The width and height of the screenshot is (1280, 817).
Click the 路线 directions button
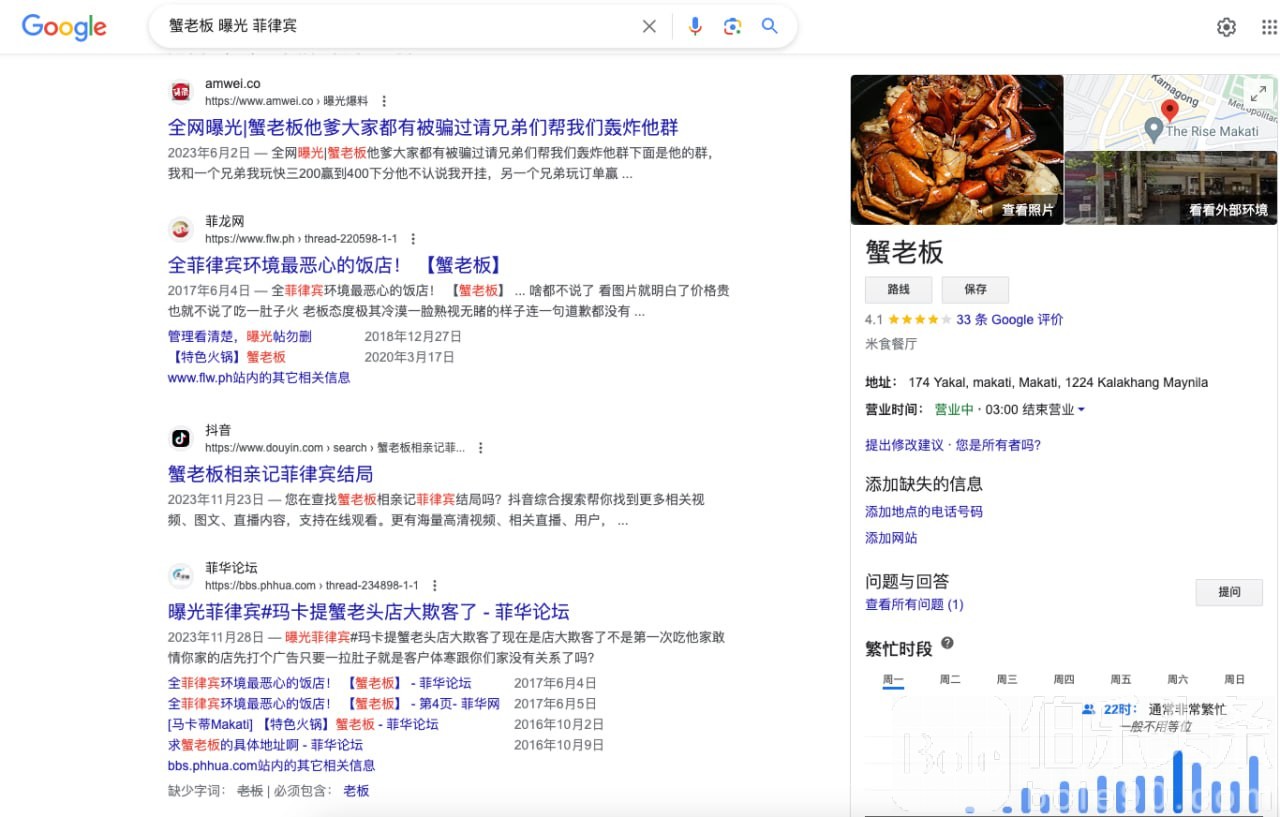coord(898,290)
